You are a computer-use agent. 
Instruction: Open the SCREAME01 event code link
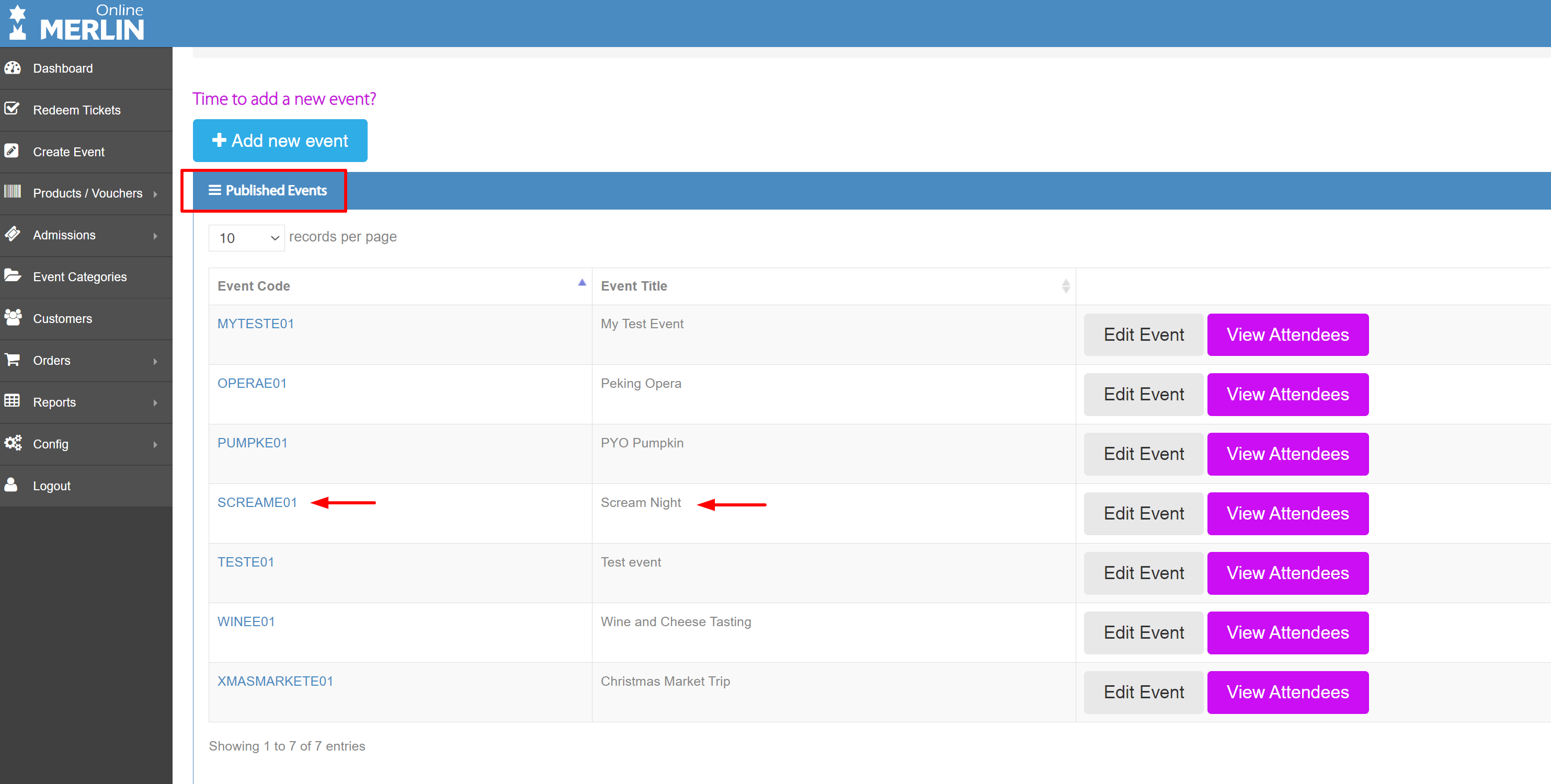click(x=257, y=502)
